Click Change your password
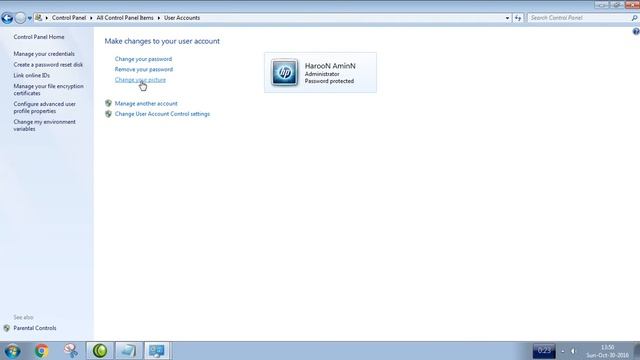The height and width of the screenshot is (360, 640). click(143, 59)
